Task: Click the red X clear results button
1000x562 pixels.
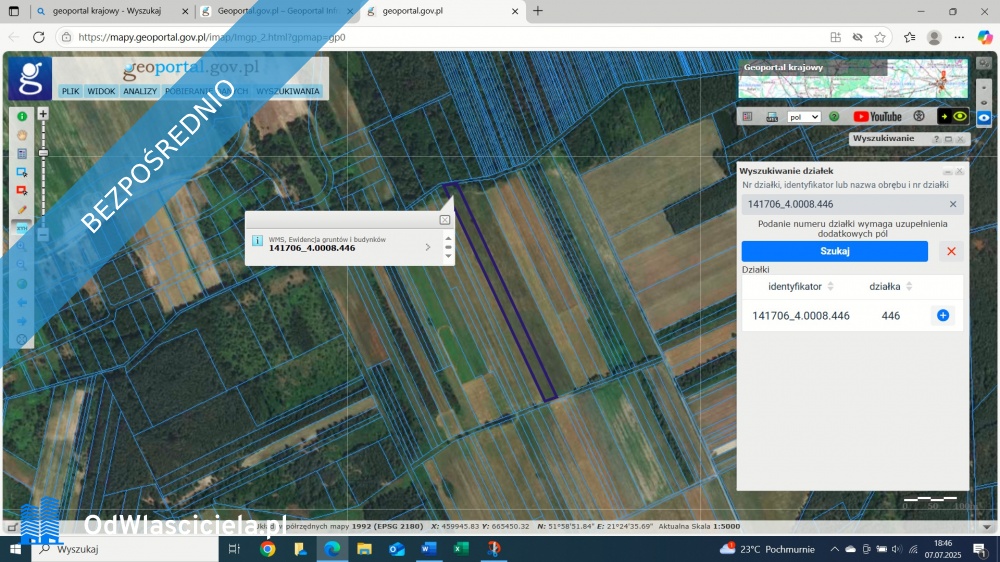Action: (951, 252)
